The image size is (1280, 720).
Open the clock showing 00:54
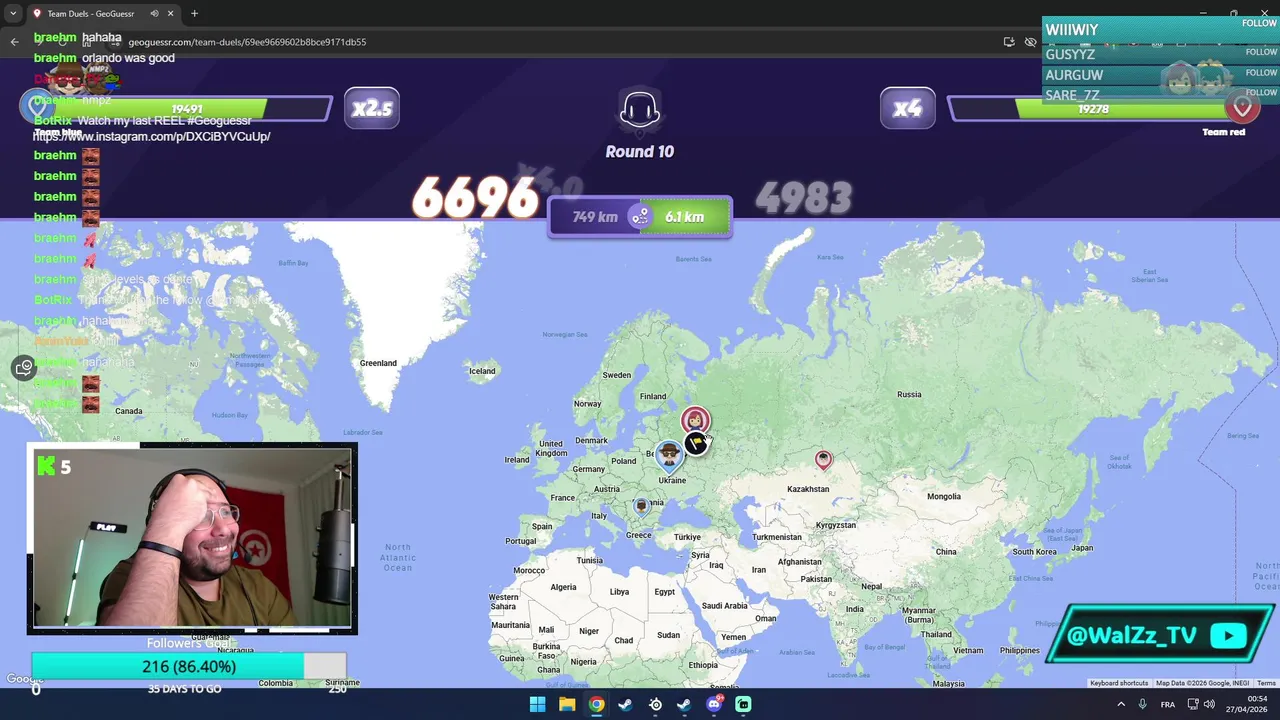1247,704
